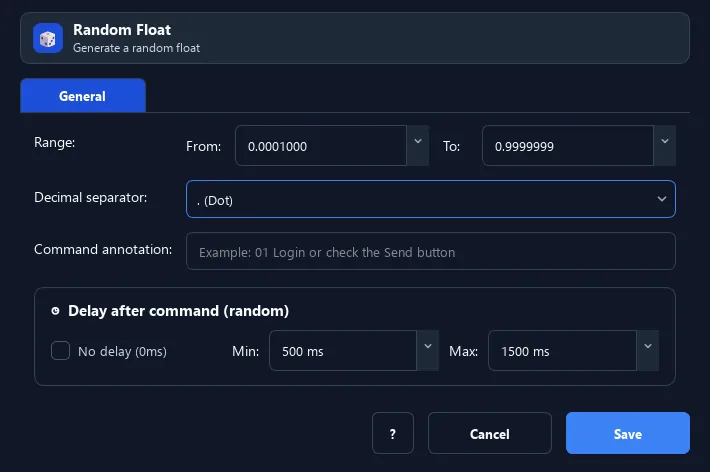Click the Generate a random float subtitle
The height and width of the screenshot is (472, 710).
[136, 48]
